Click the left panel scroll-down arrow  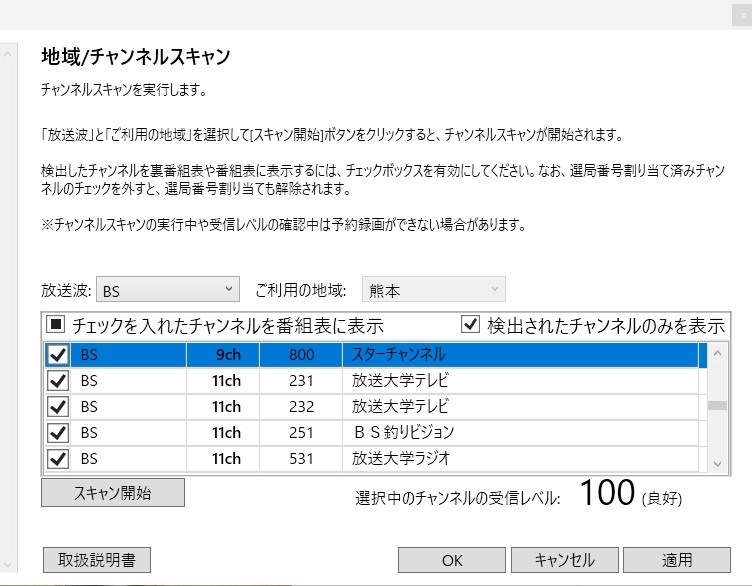(8, 564)
